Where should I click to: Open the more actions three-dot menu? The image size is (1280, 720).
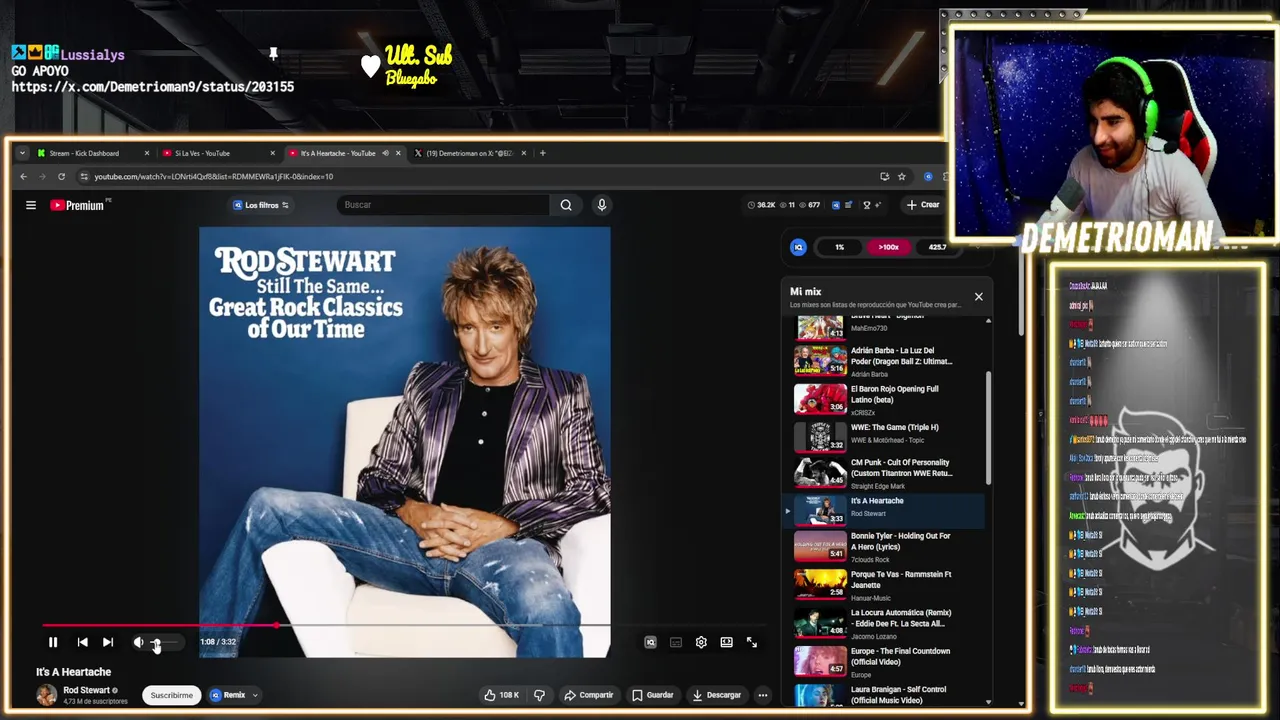762,695
